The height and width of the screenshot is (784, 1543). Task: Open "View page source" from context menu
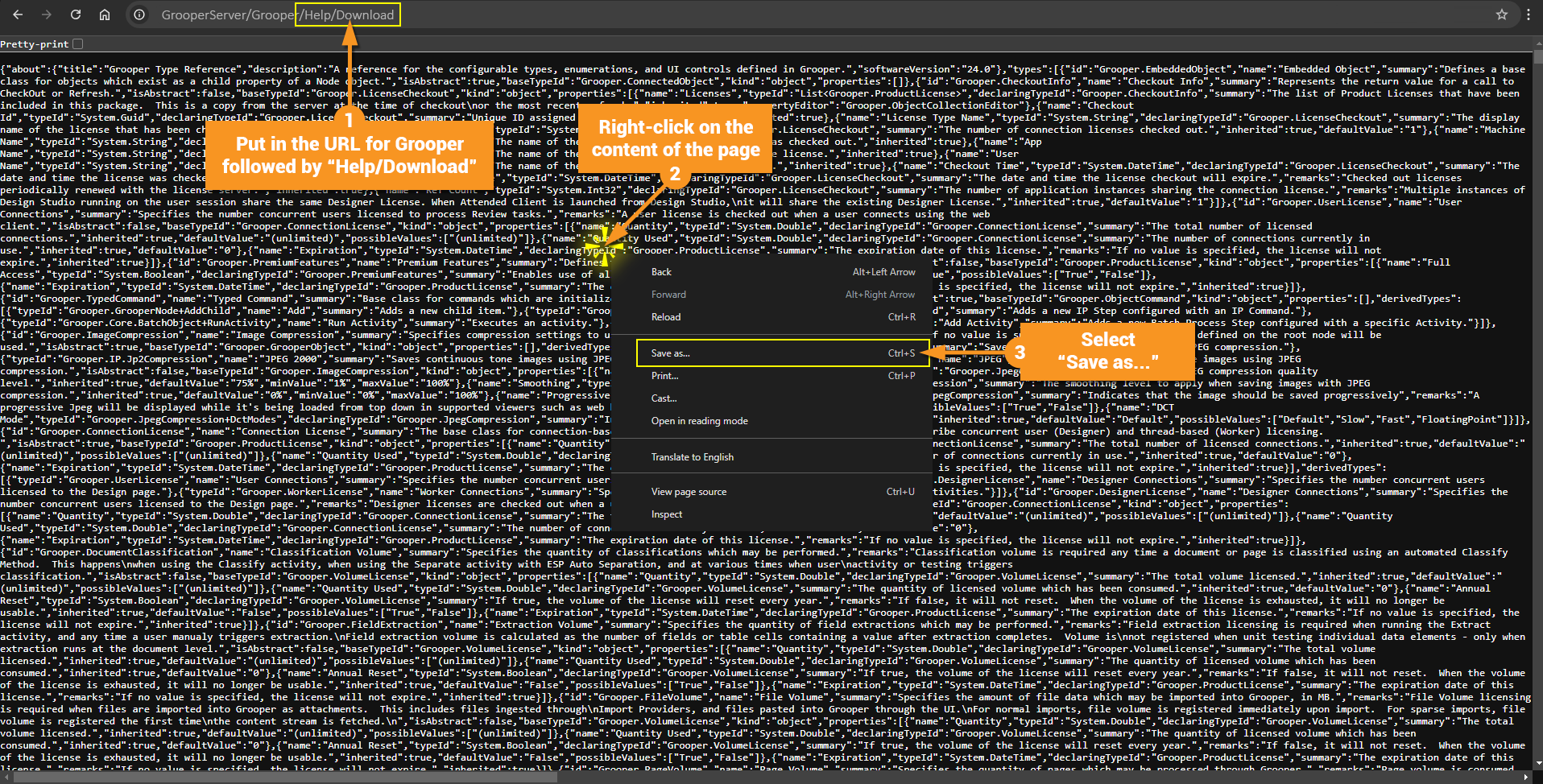click(x=689, y=492)
